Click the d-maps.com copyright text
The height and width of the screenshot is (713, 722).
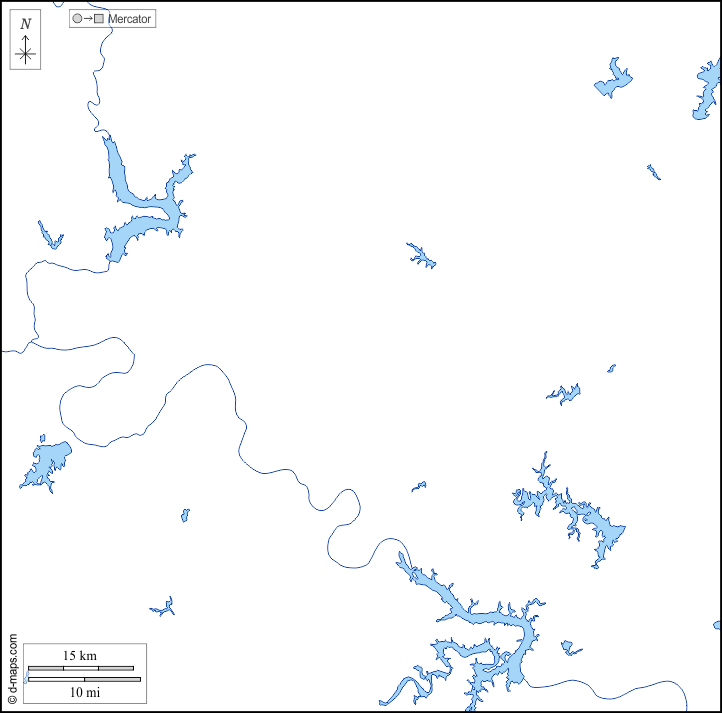point(12,669)
